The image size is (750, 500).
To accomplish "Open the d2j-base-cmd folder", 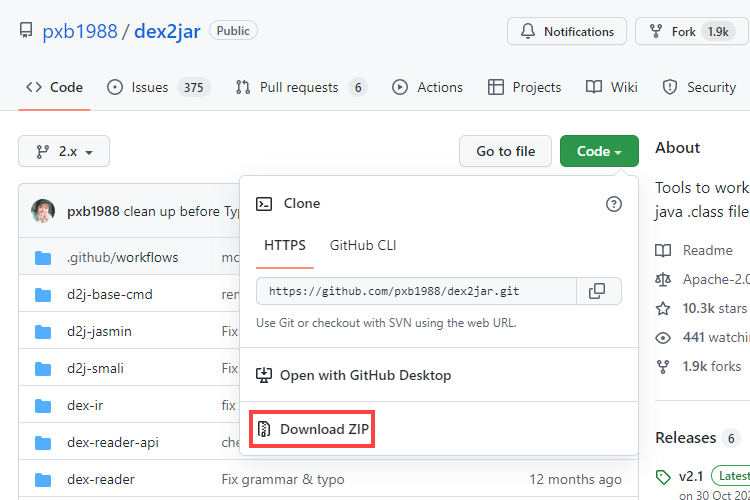I will 110,294.
